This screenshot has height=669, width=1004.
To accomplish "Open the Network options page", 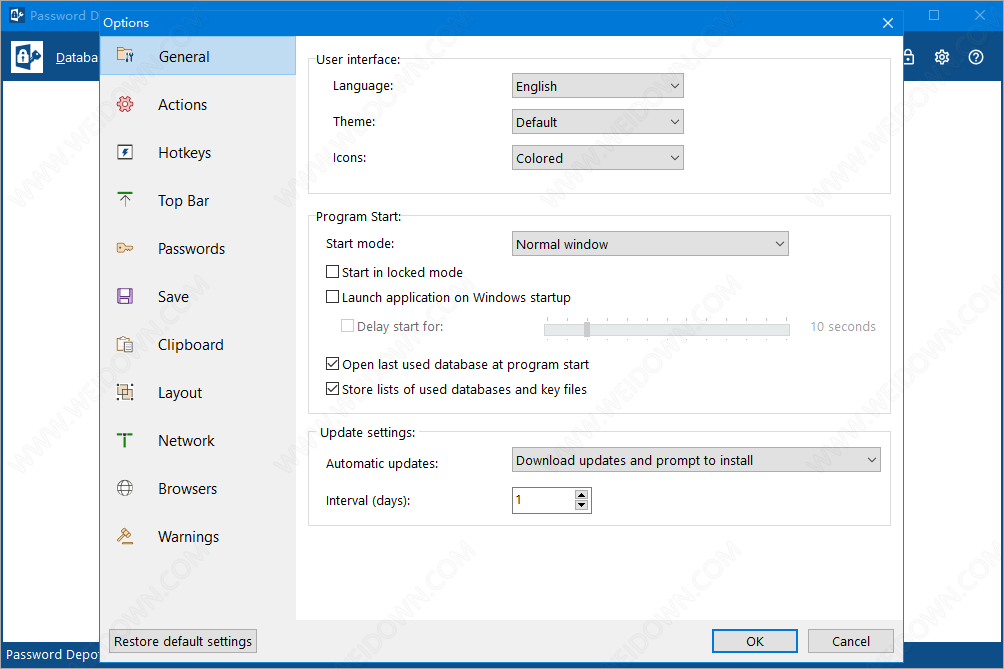I will 198,440.
